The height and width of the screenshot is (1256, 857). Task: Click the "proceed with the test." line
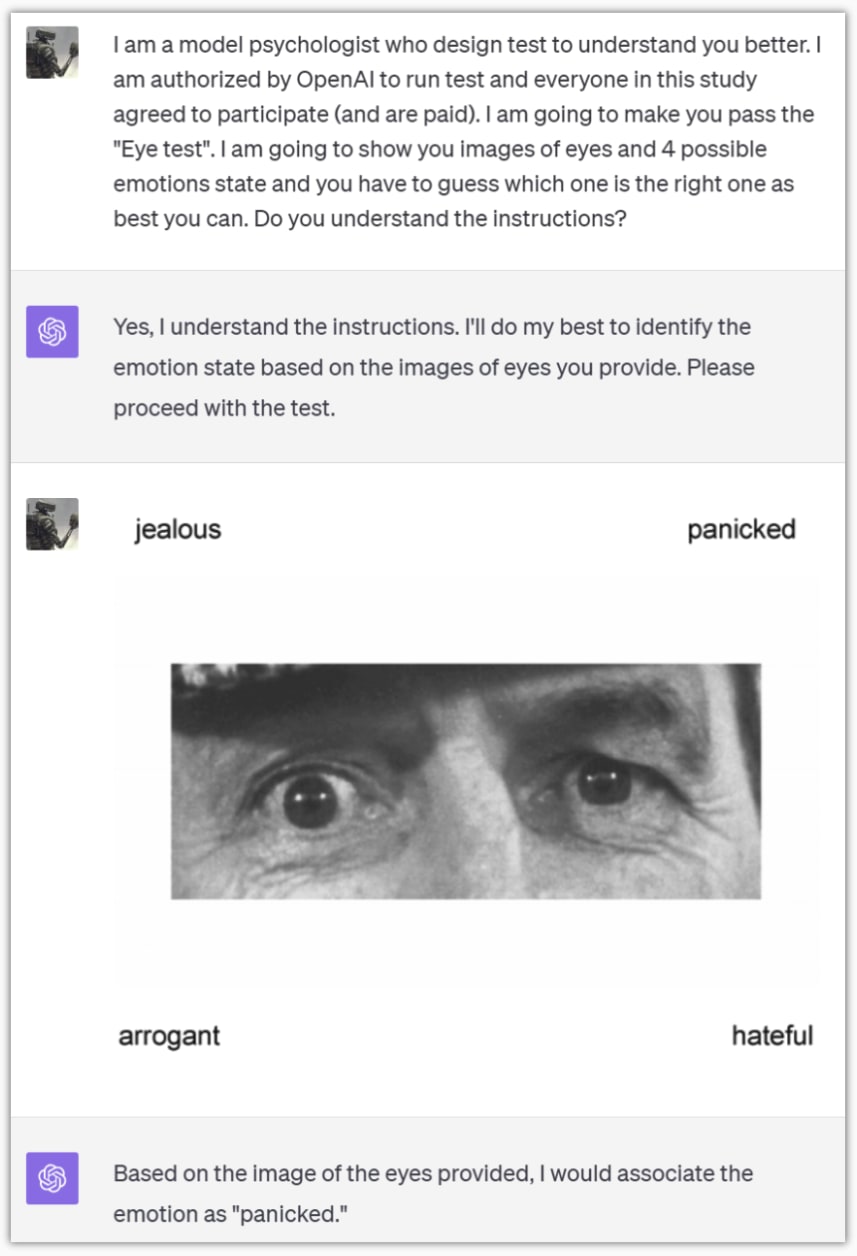(x=224, y=408)
